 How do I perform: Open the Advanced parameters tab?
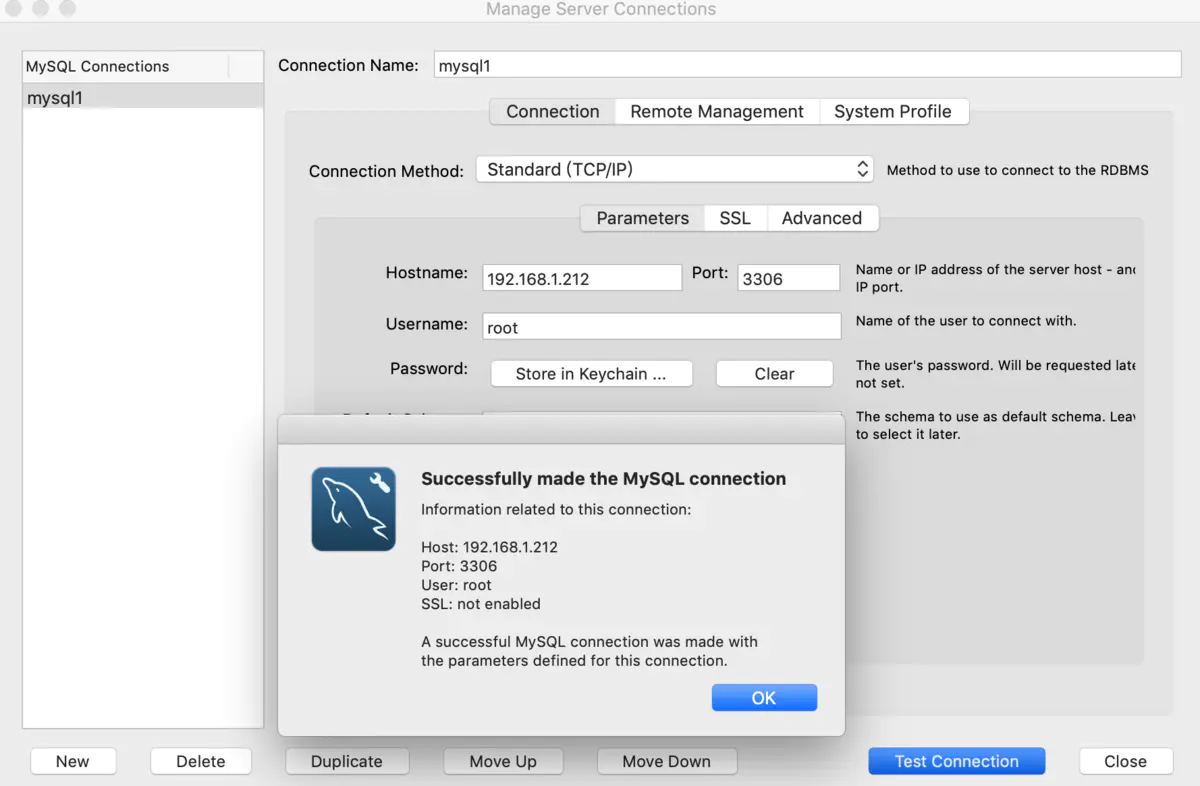point(822,218)
